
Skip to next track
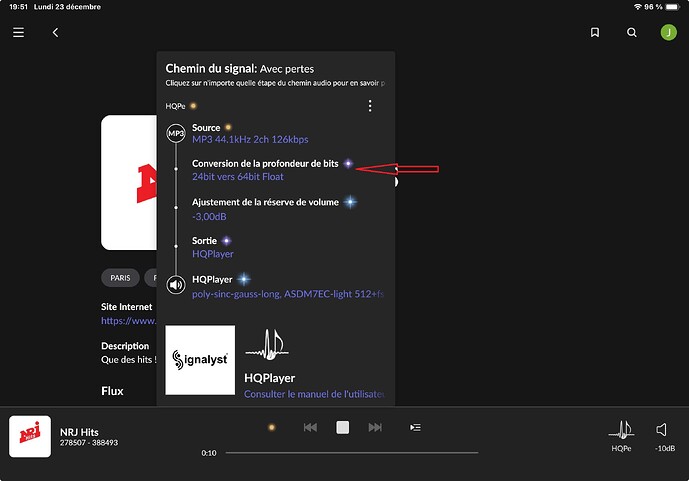[375, 427]
